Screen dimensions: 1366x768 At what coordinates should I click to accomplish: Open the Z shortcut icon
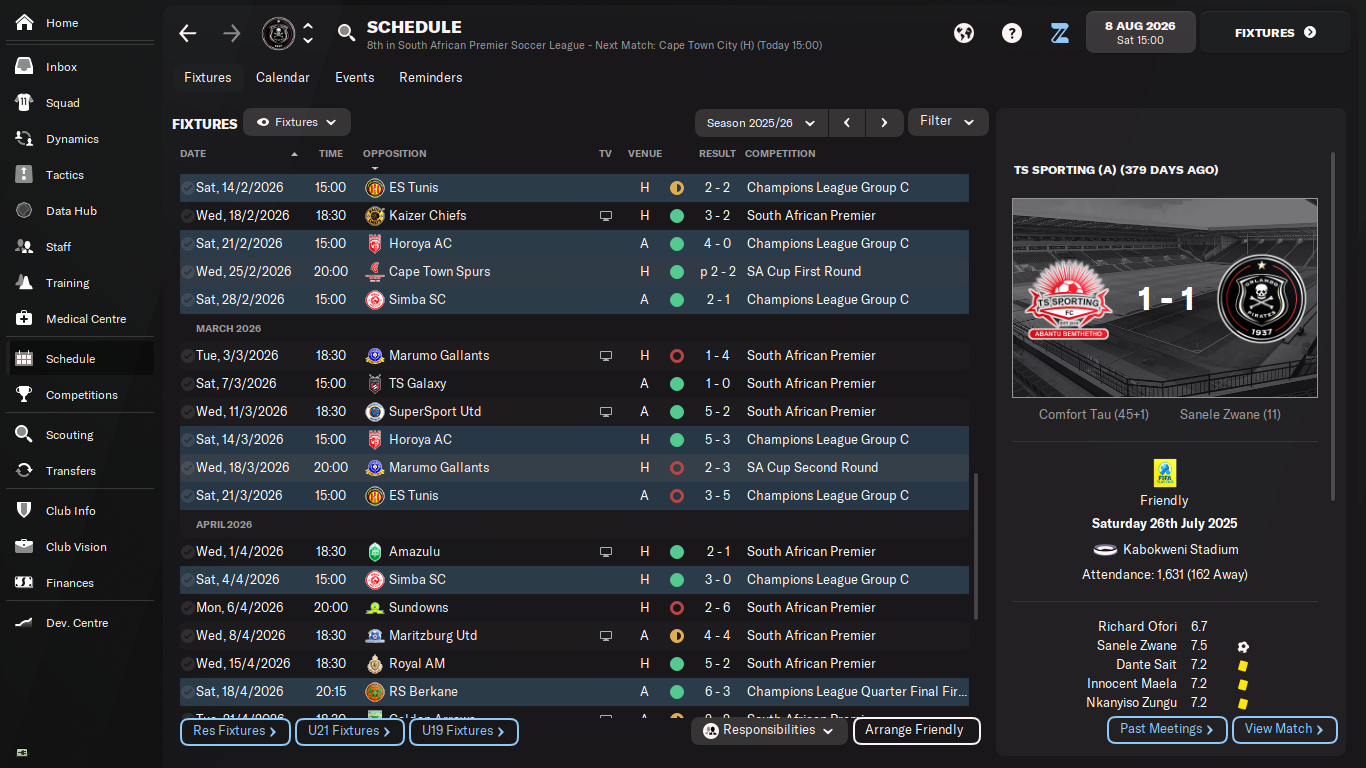(1060, 33)
